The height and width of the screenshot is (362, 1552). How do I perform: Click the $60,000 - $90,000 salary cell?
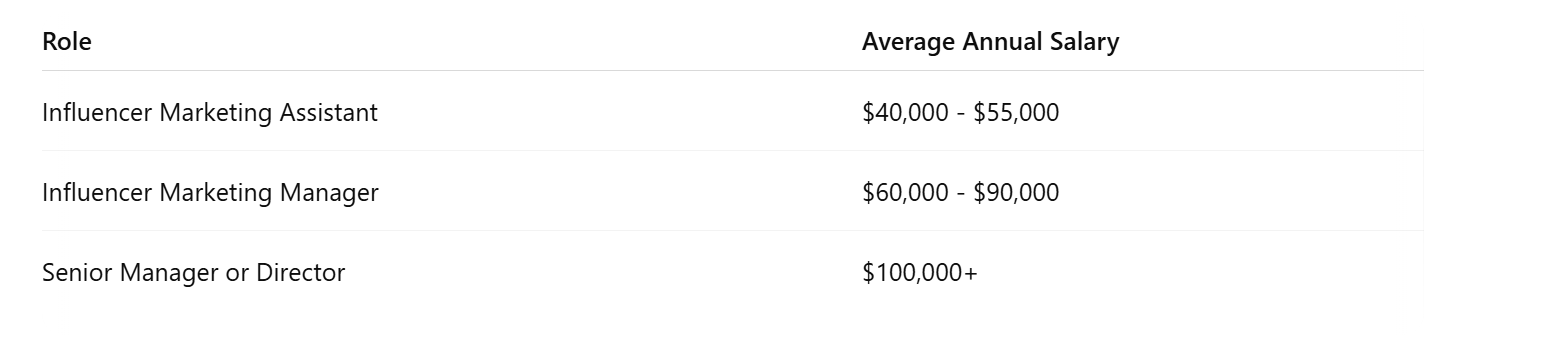tap(960, 192)
